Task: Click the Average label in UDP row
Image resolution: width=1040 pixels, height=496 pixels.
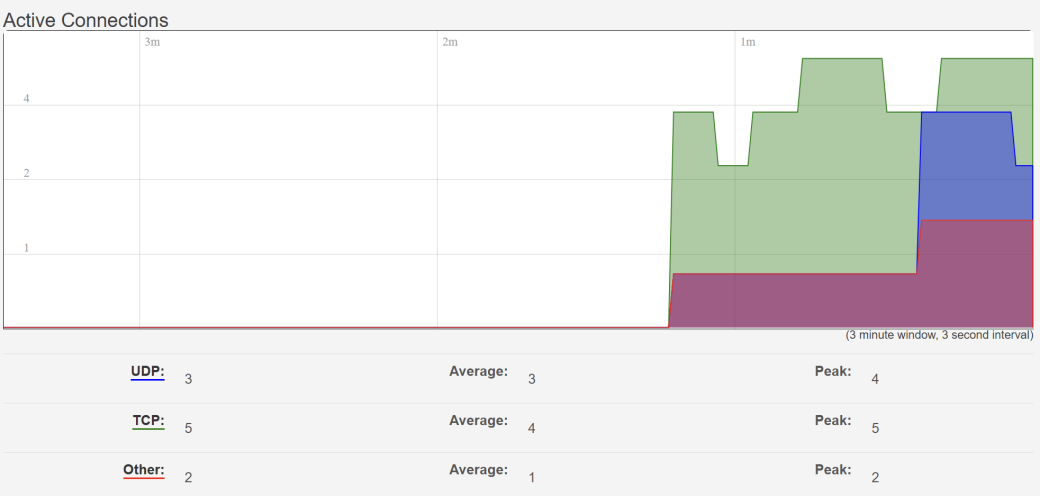Action: pos(478,371)
